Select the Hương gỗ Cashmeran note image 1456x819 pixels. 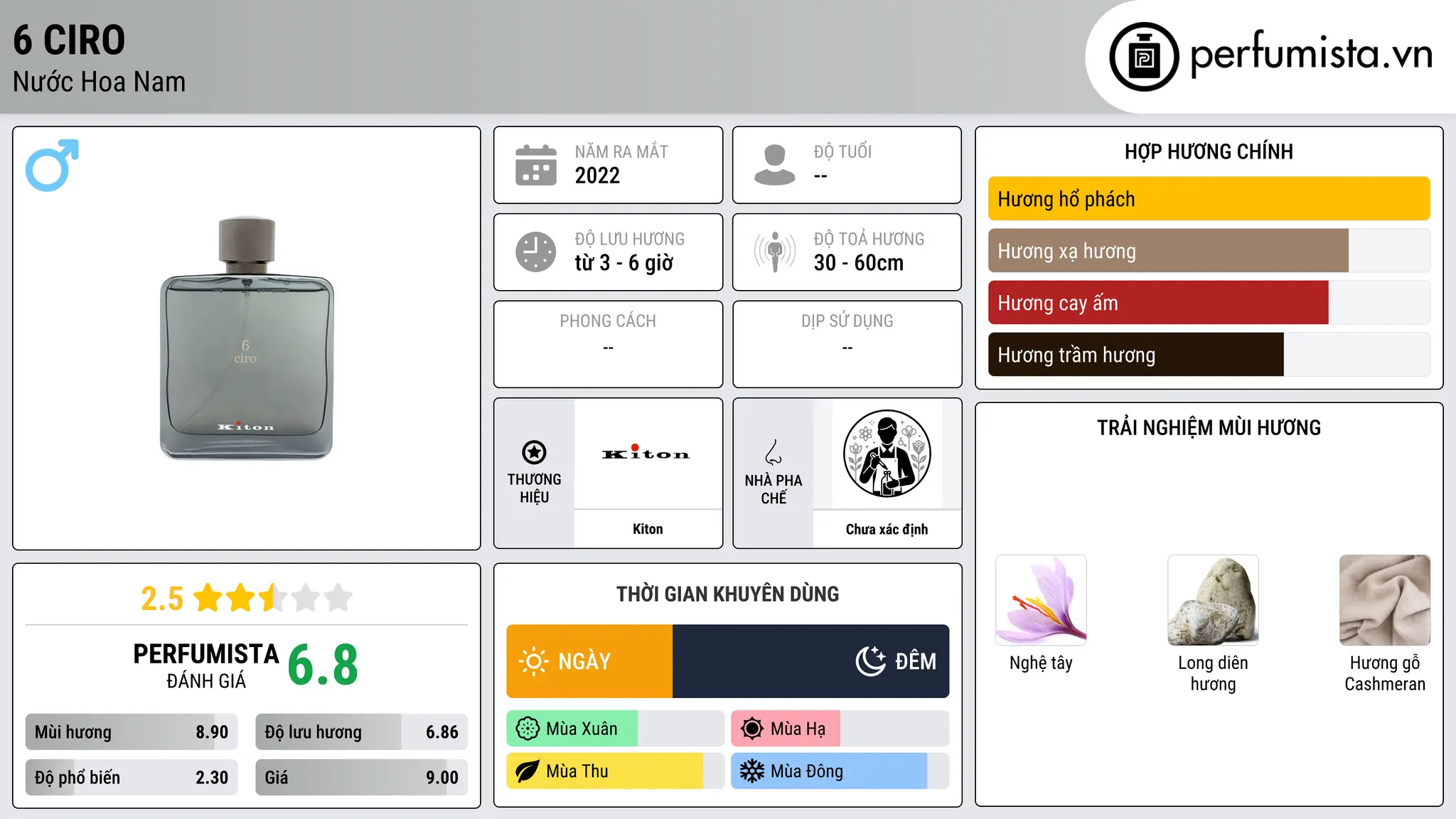1385,600
